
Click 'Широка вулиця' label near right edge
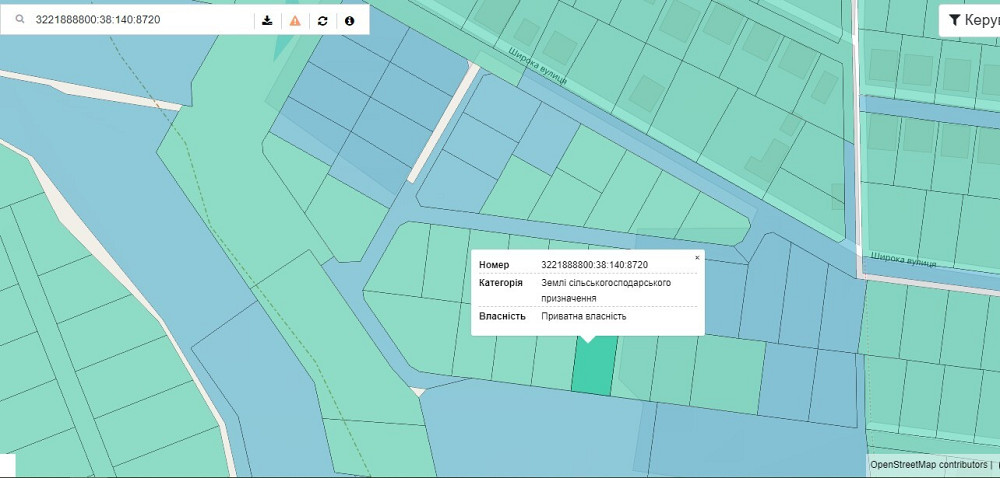point(903,259)
